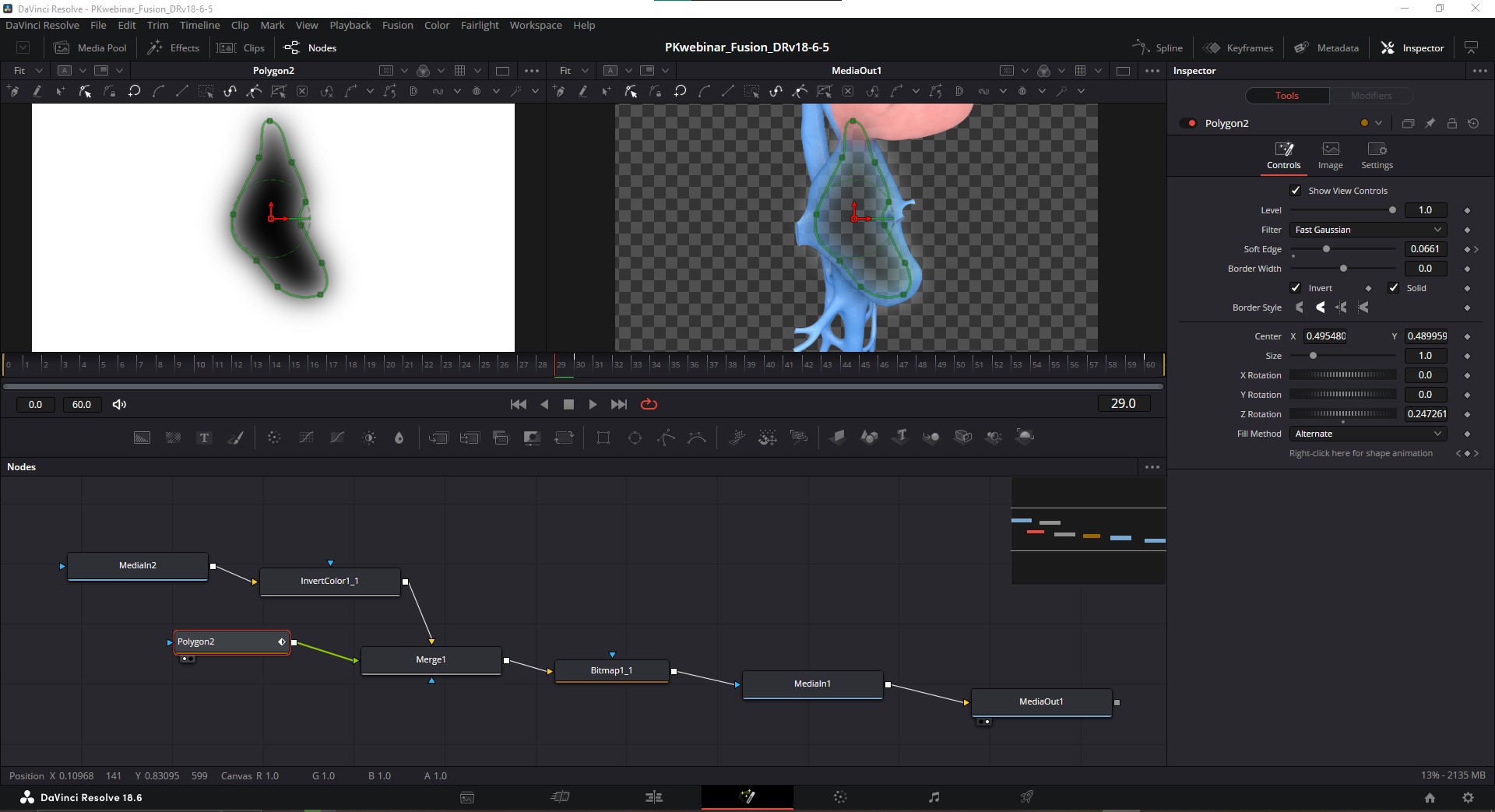Toggle keyframe diamond for Z Rotation
Viewport: 1495px width, 812px height.
pos(1467,414)
